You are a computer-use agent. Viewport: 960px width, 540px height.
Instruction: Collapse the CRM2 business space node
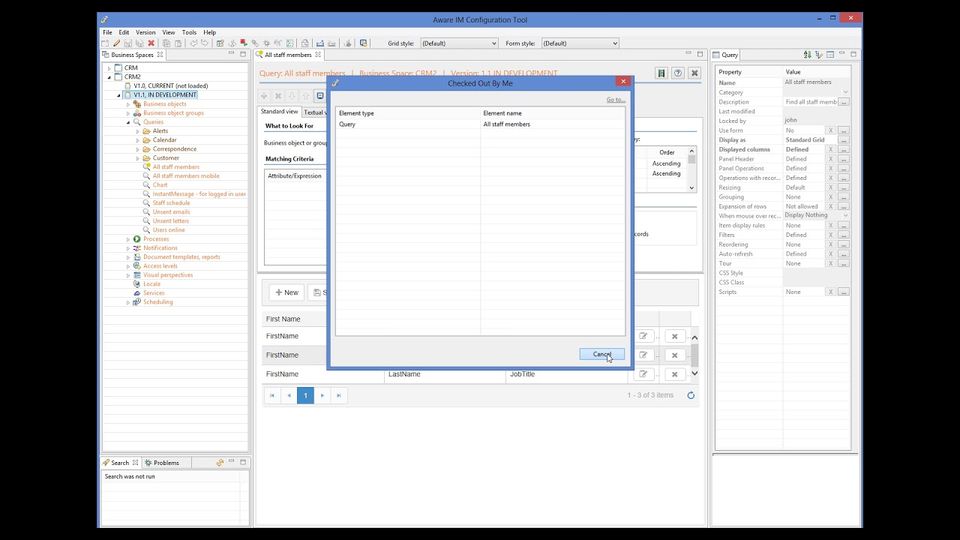pyautogui.click(x=110, y=77)
